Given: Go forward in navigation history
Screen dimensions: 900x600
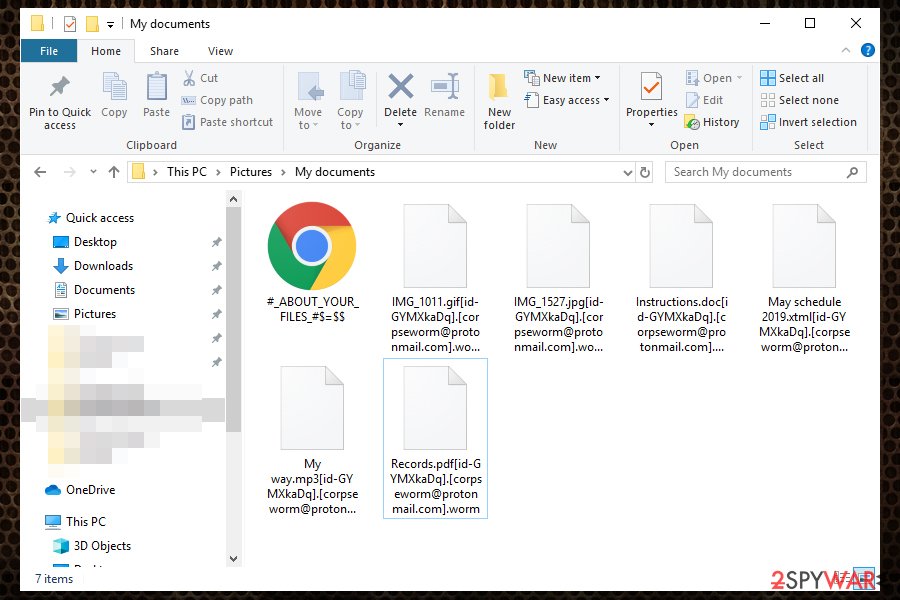Looking at the screenshot, I should (x=69, y=172).
